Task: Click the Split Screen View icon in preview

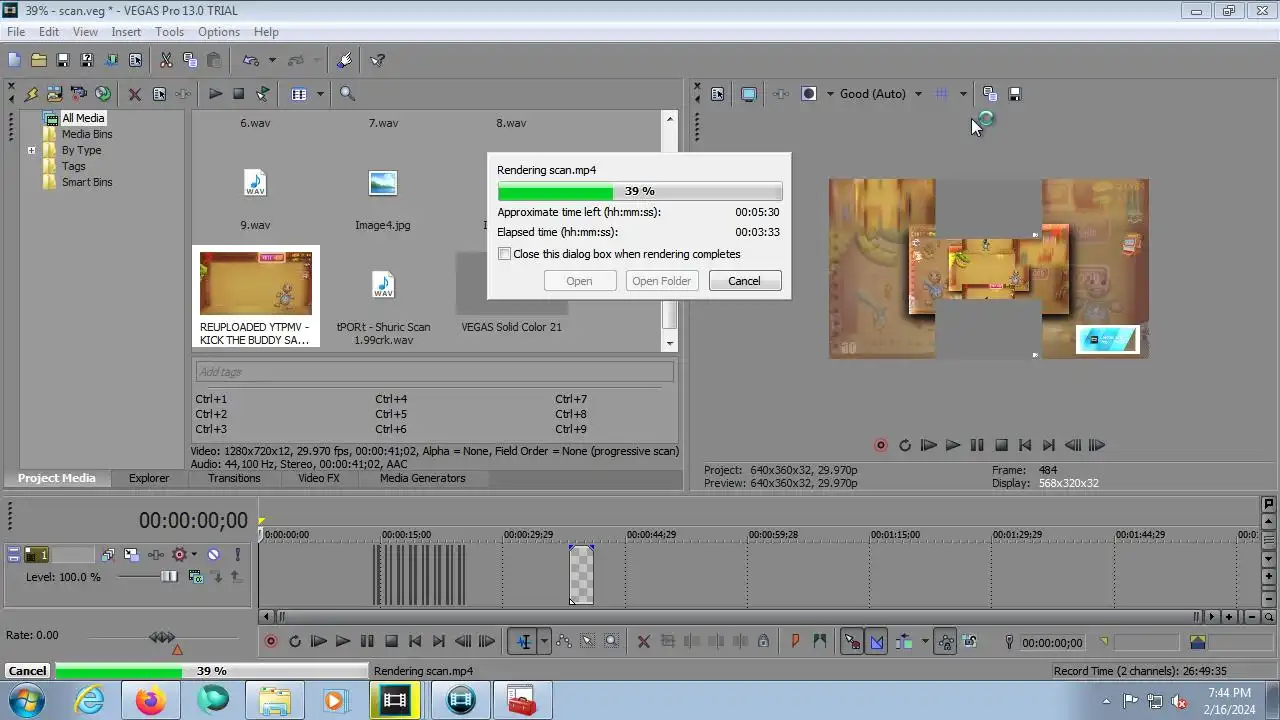Action: tap(809, 94)
